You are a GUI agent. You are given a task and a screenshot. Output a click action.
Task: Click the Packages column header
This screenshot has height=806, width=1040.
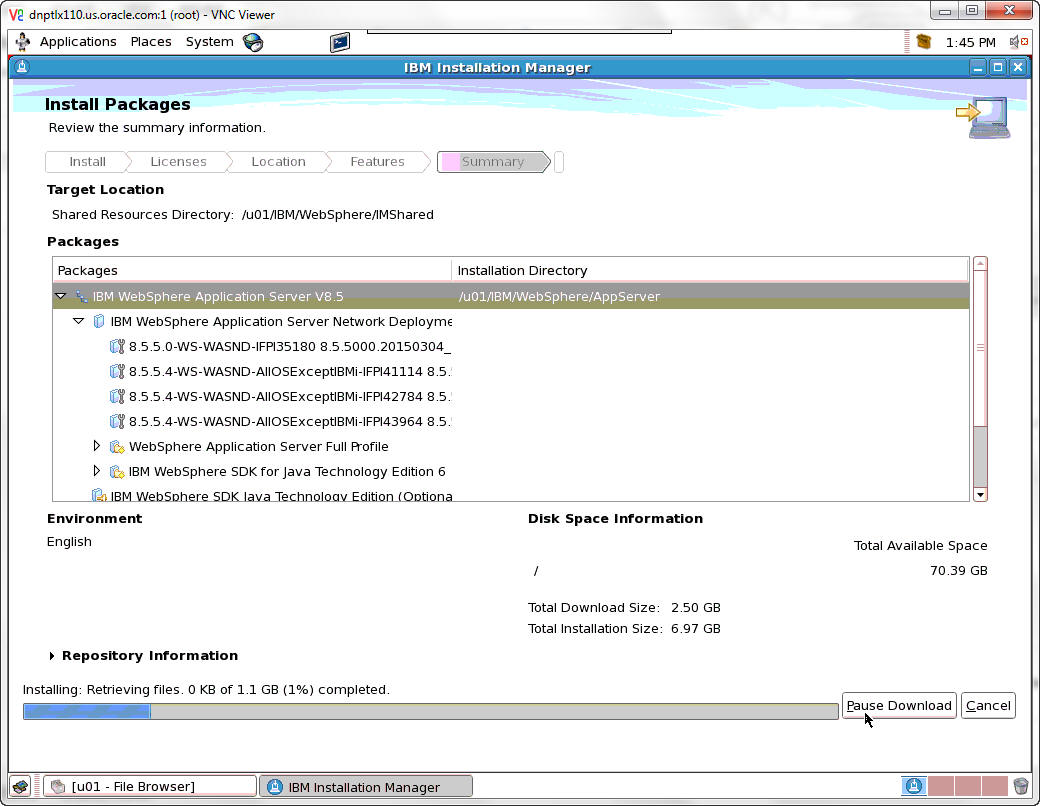[251, 271]
